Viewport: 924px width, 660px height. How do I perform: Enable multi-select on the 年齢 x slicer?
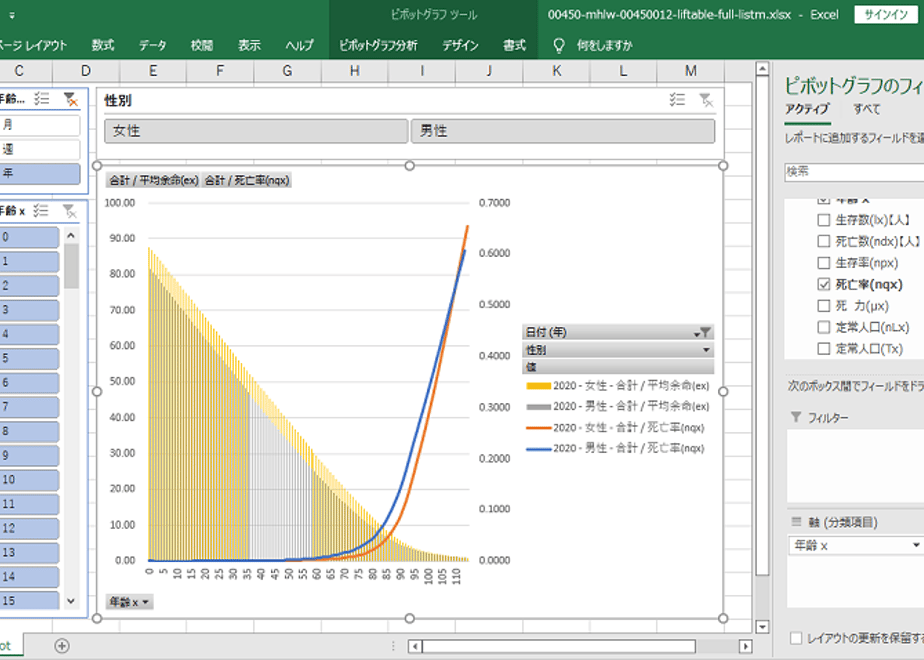42,210
